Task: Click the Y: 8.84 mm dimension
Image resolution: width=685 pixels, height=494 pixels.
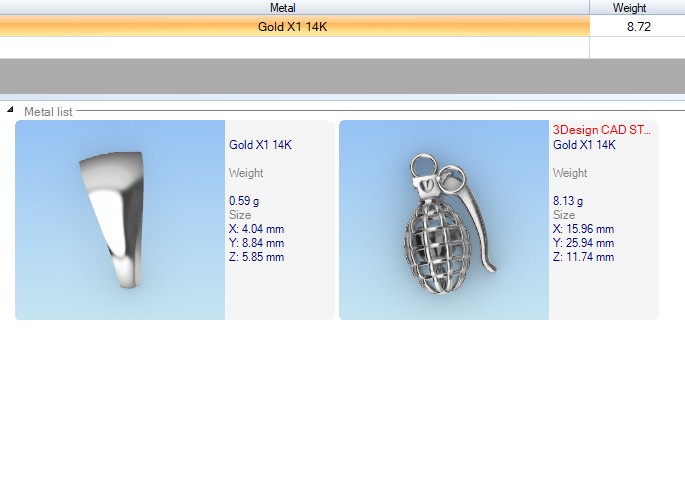Action: click(x=256, y=243)
